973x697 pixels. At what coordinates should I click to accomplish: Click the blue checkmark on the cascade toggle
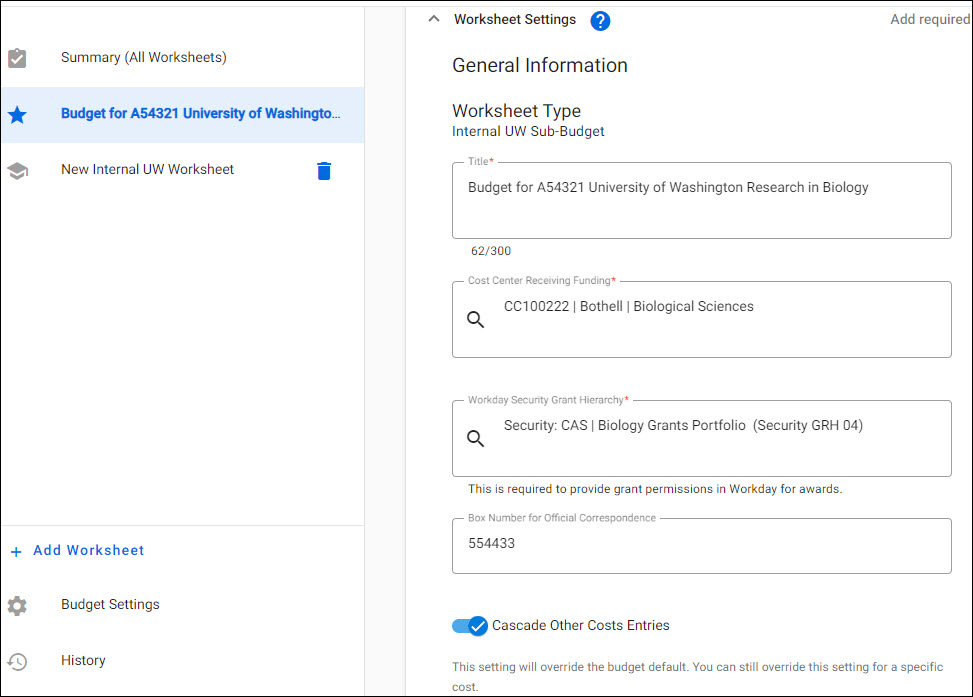477,625
